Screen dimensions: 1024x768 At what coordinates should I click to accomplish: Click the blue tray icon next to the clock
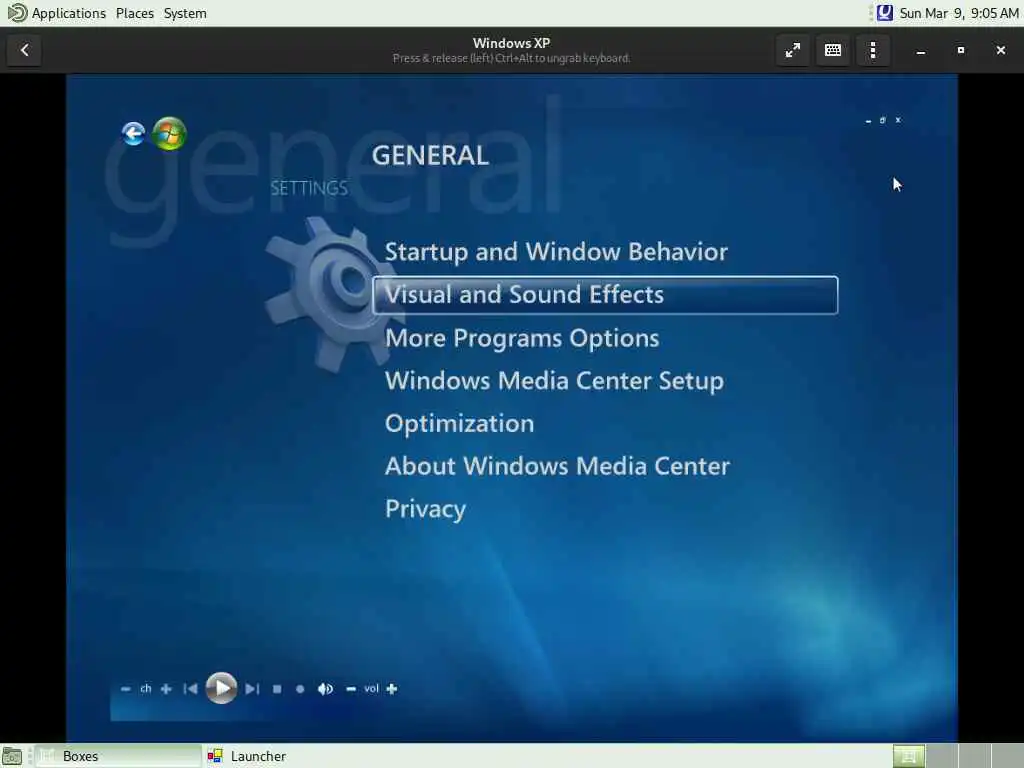click(x=884, y=13)
